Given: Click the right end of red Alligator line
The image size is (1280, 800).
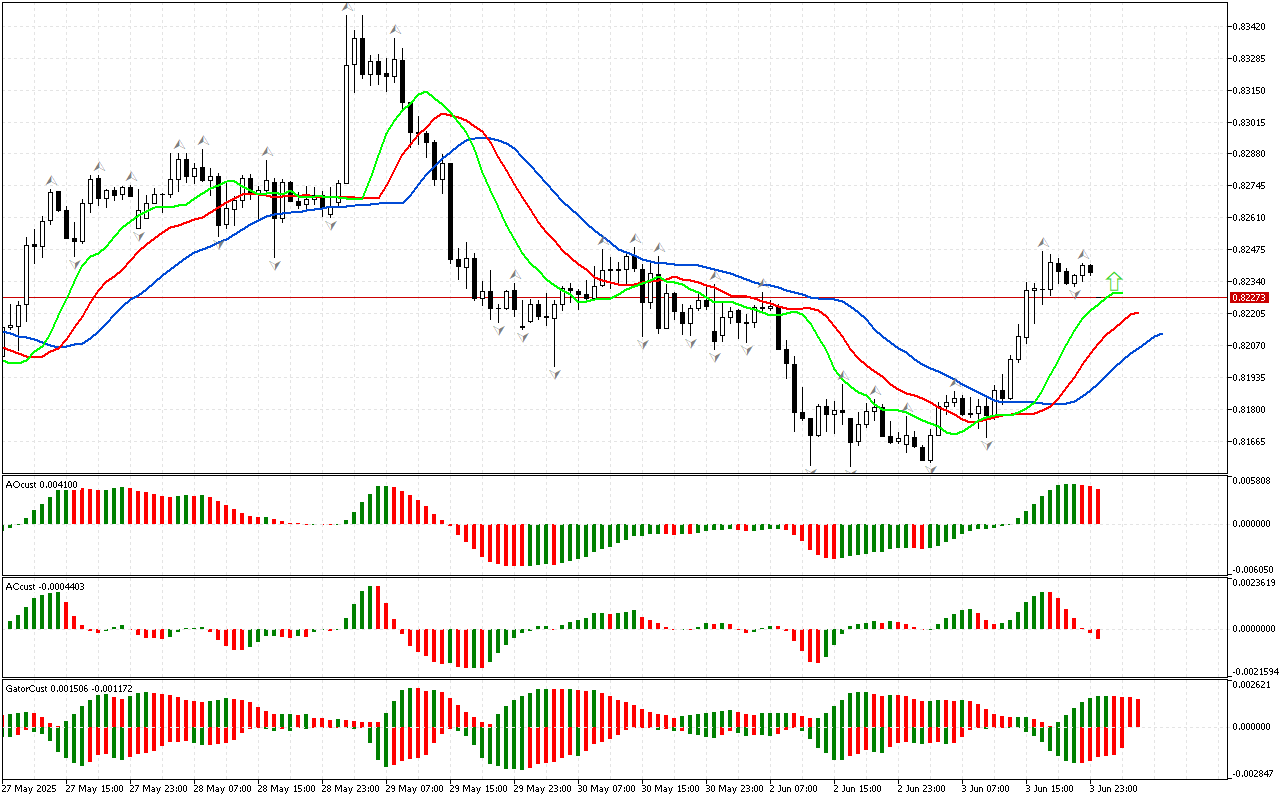Looking at the screenshot, I should point(1138,313).
